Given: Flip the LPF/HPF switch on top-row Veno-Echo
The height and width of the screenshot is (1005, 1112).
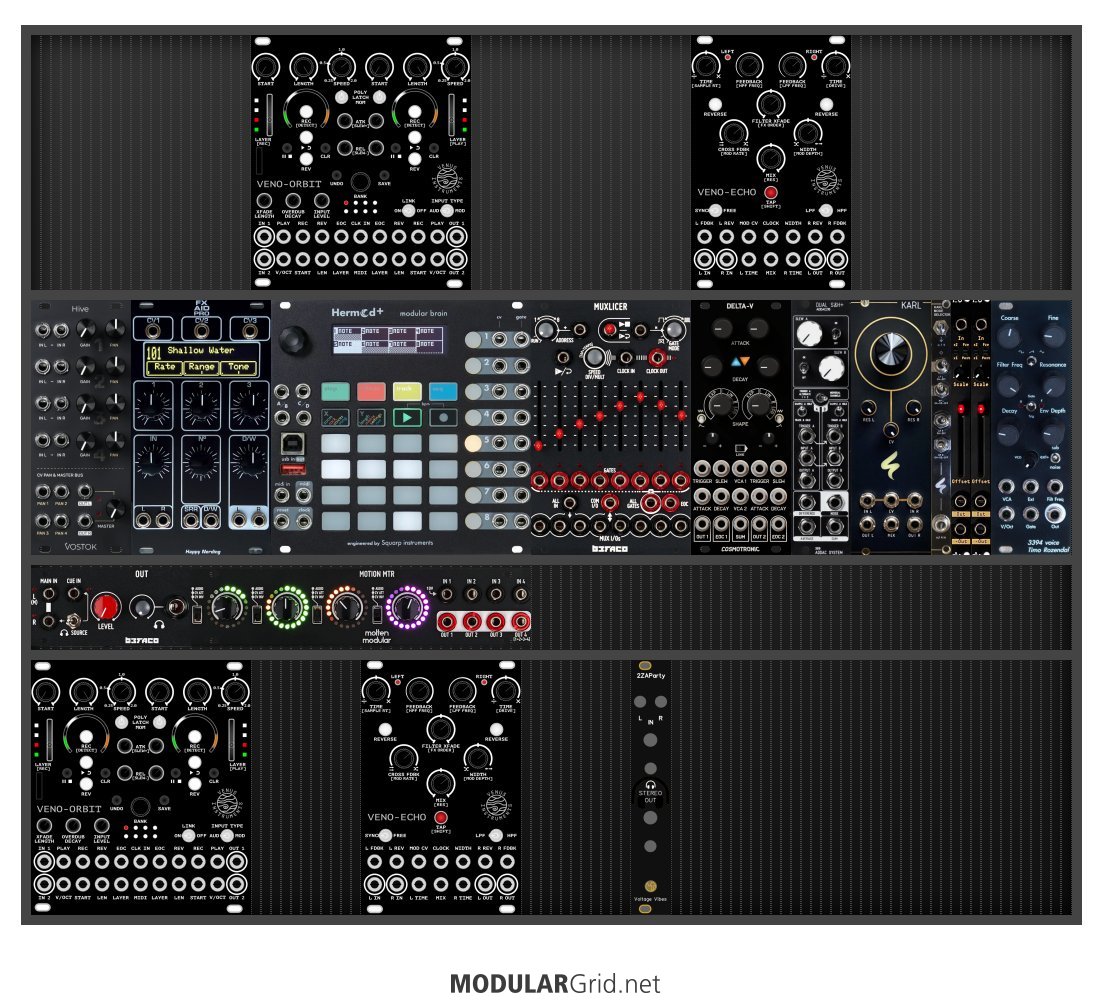Looking at the screenshot, I should (825, 210).
